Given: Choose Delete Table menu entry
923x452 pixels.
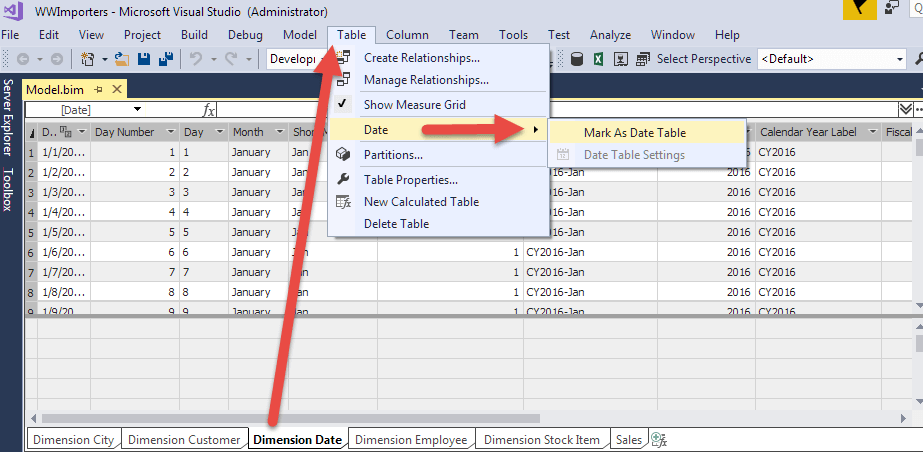Looking at the screenshot, I should (439, 224).
